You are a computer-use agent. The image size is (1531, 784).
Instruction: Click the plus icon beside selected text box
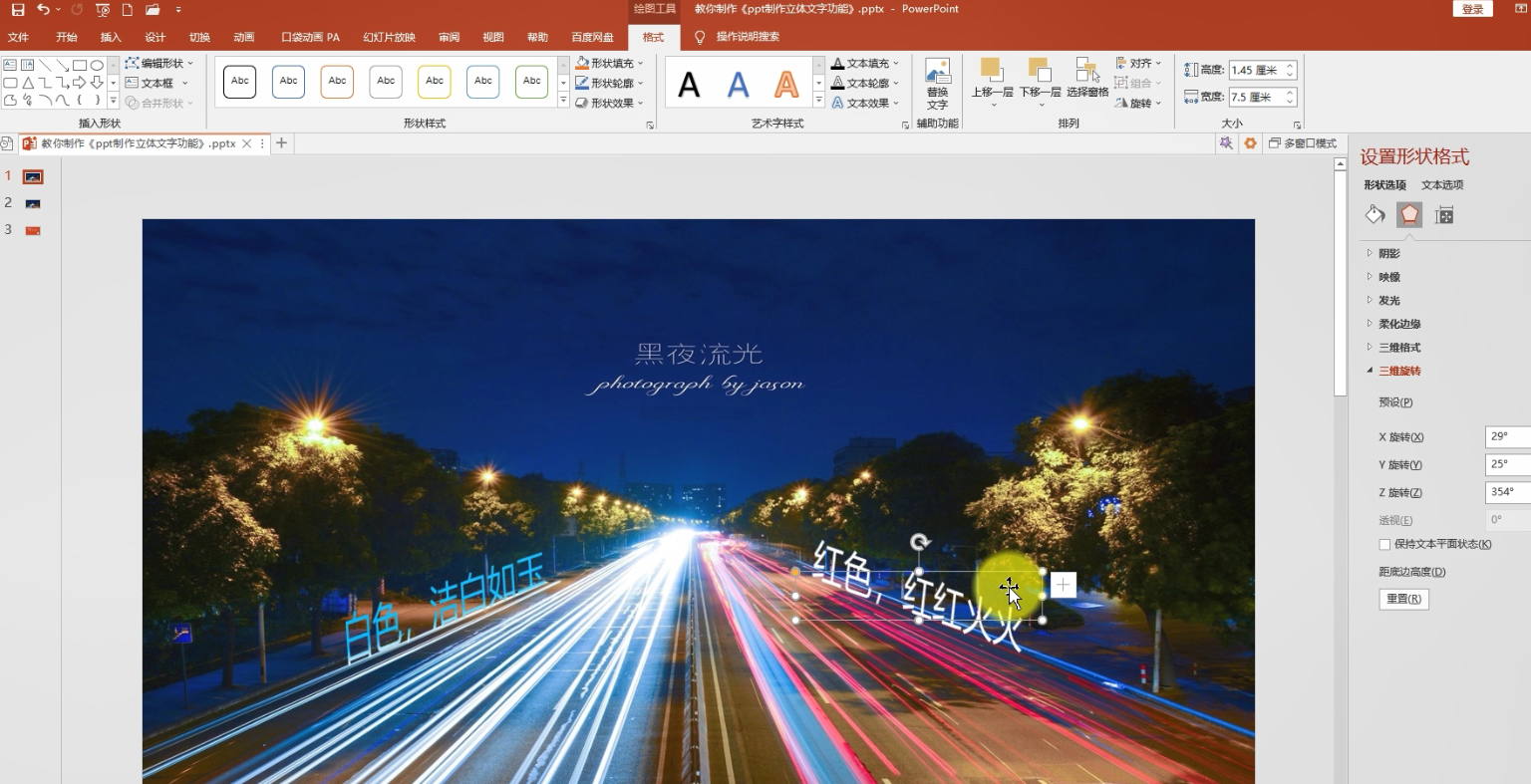click(1064, 585)
